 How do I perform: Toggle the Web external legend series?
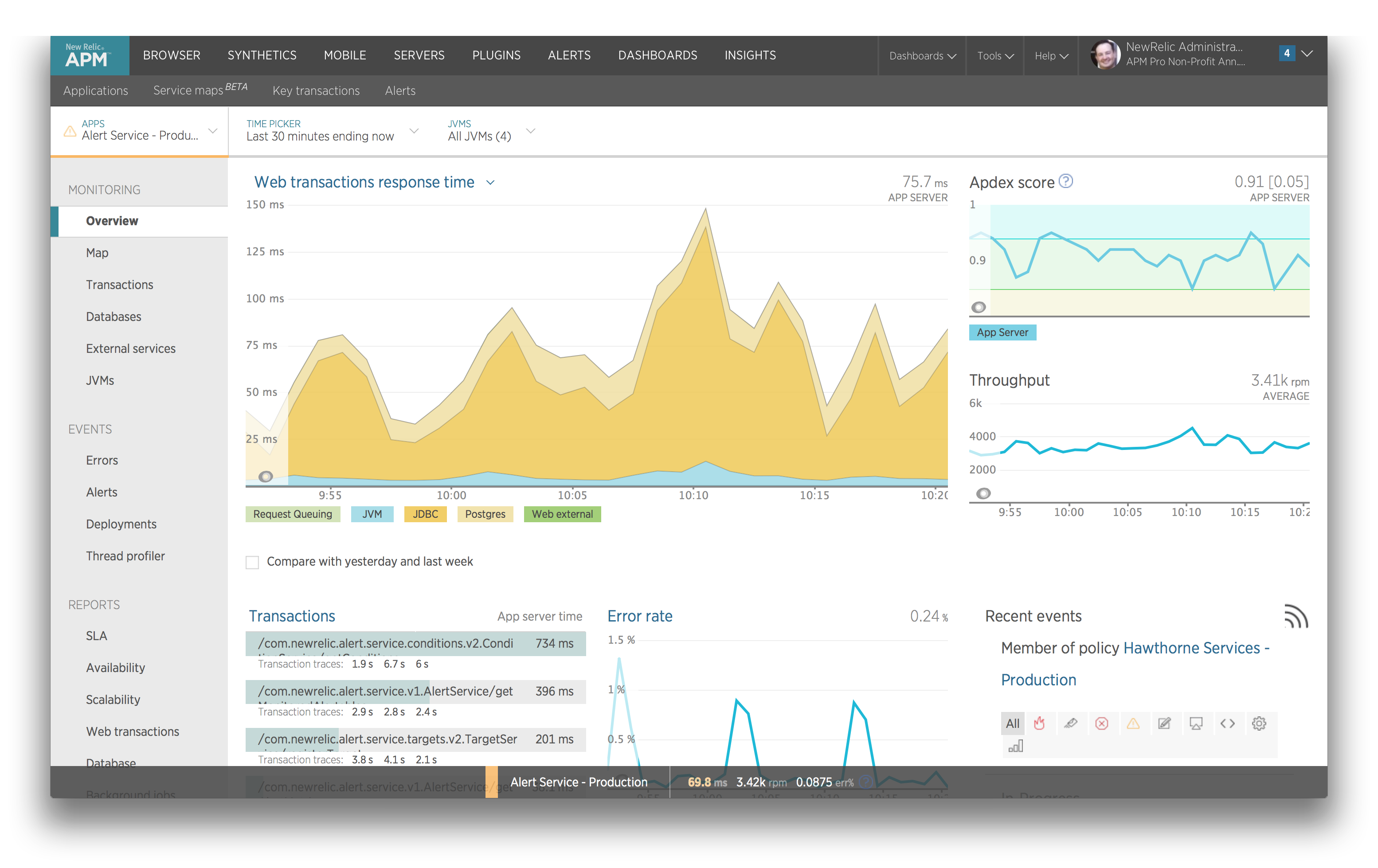pyautogui.click(x=562, y=514)
